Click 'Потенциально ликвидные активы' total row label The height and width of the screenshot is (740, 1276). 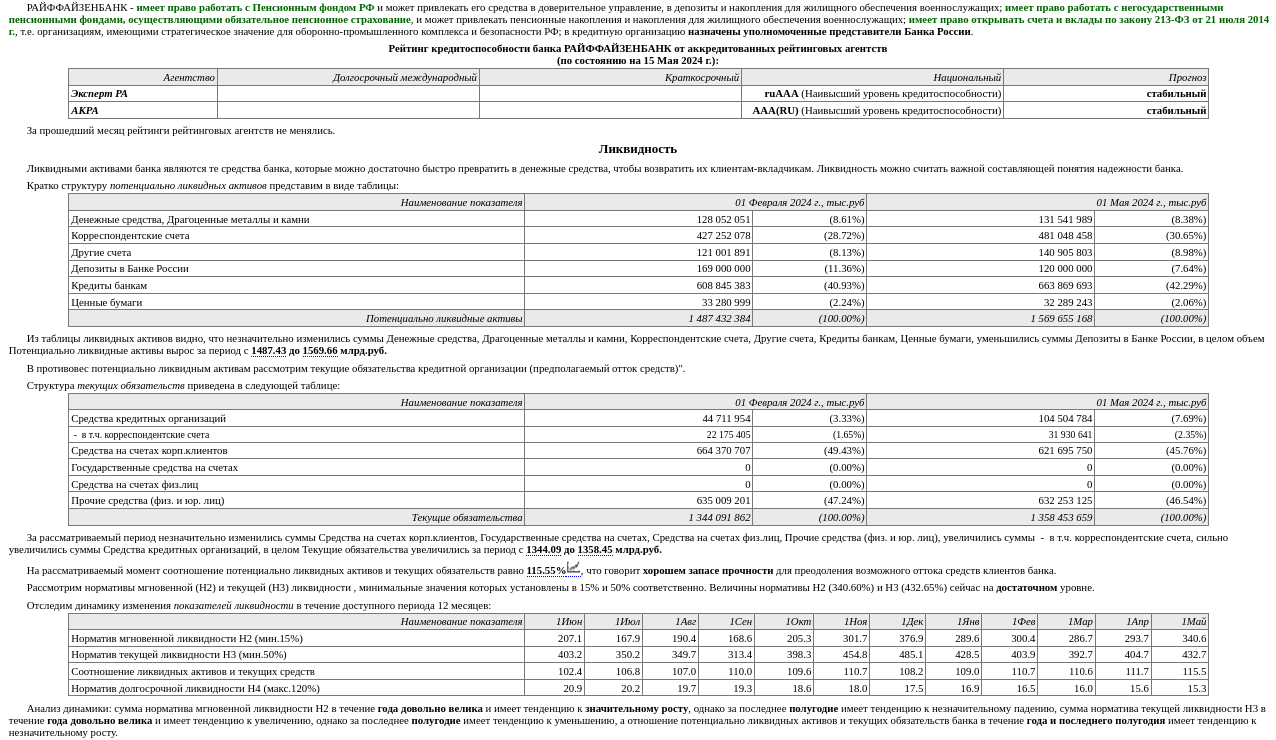click(444, 318)
